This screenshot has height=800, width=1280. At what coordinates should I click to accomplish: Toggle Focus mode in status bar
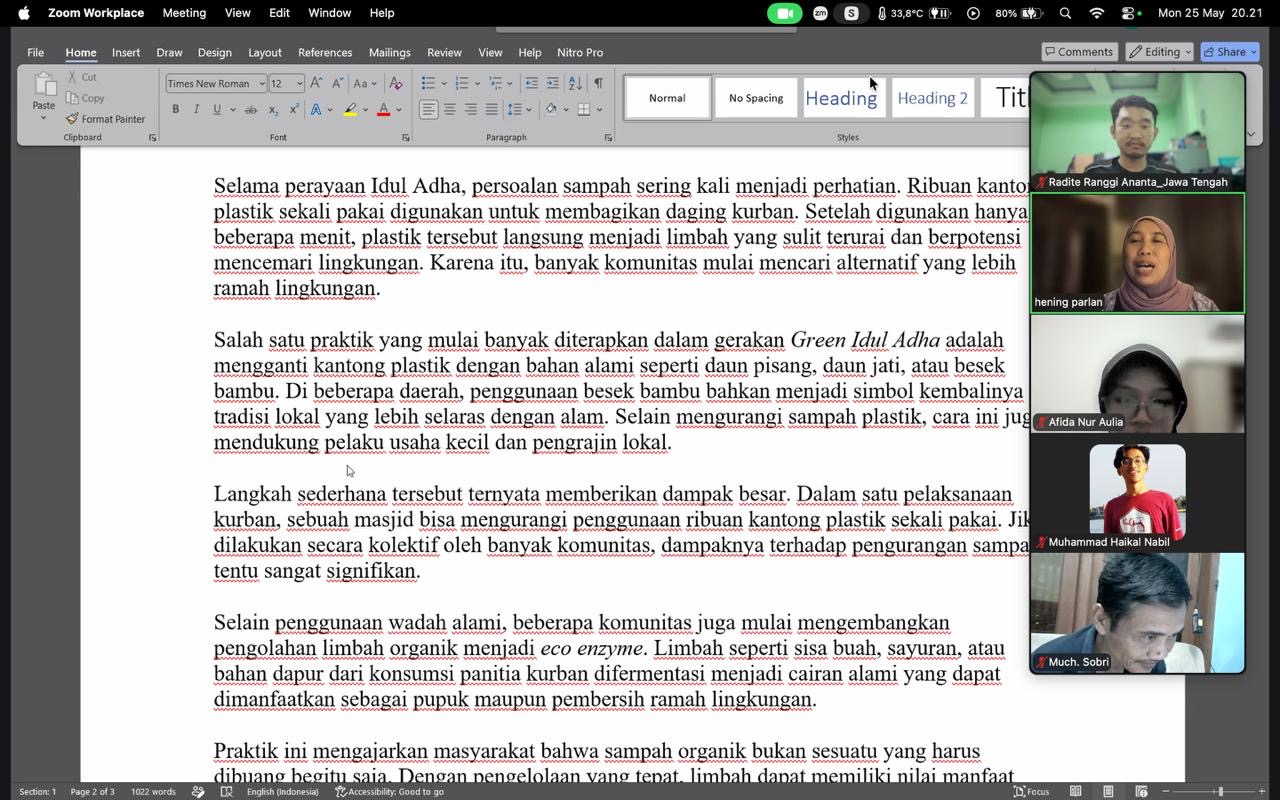point(1031,791)
